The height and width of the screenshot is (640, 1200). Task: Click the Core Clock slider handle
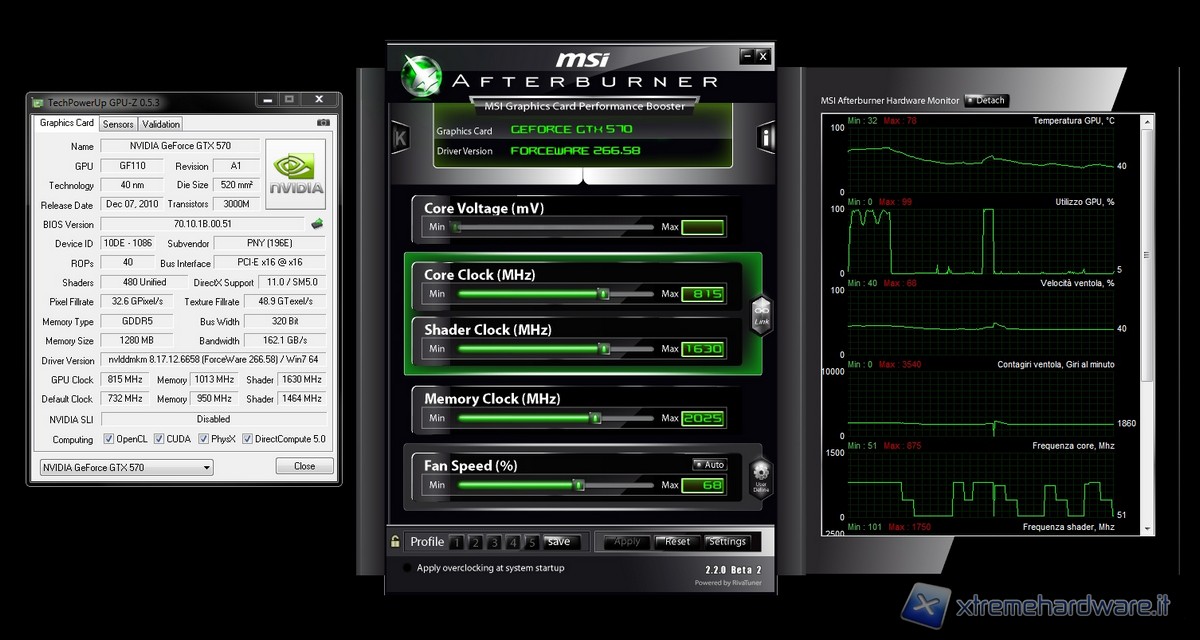[x=604, y=294]
